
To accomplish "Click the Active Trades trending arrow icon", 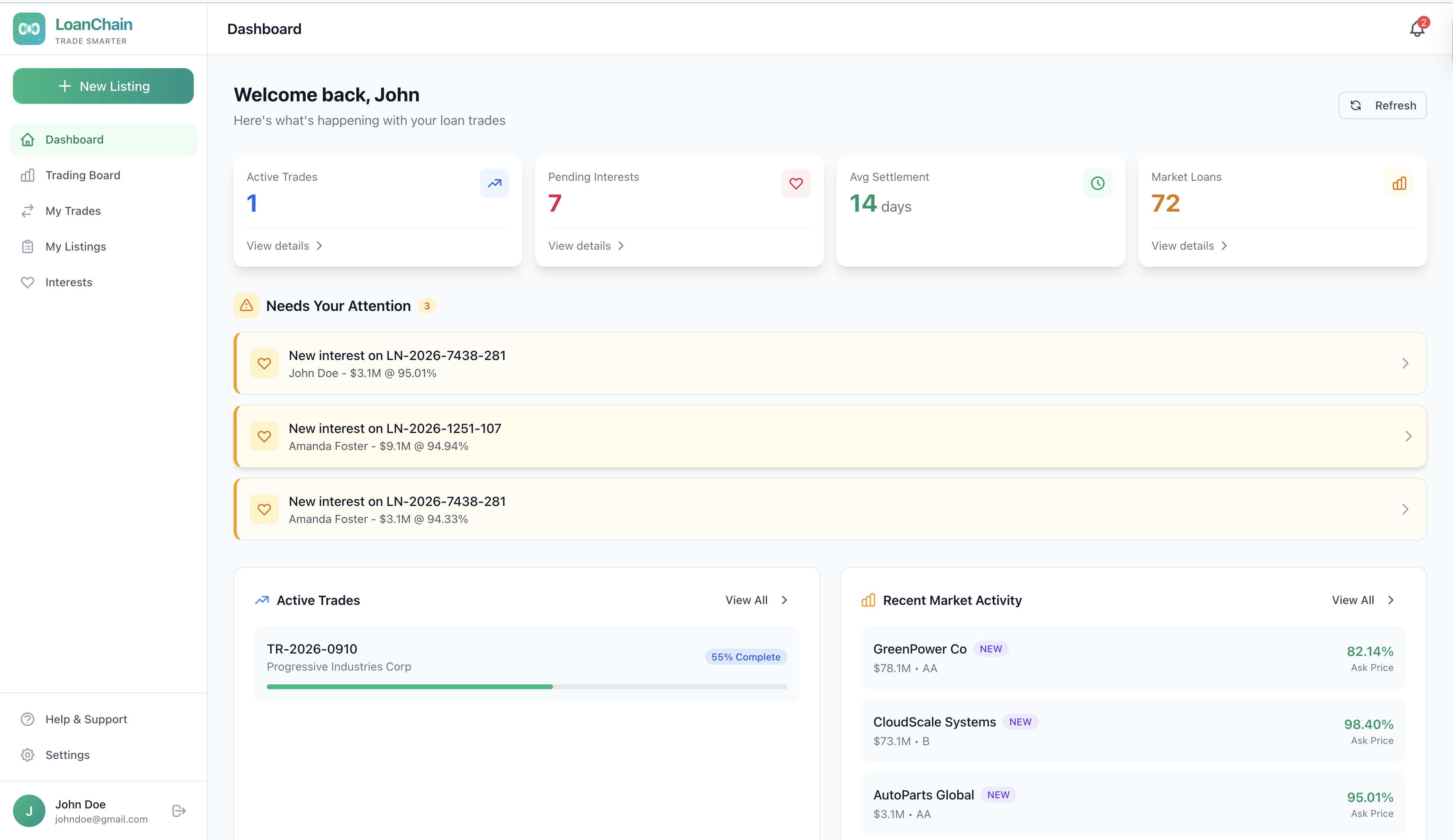I will [494, 183].
